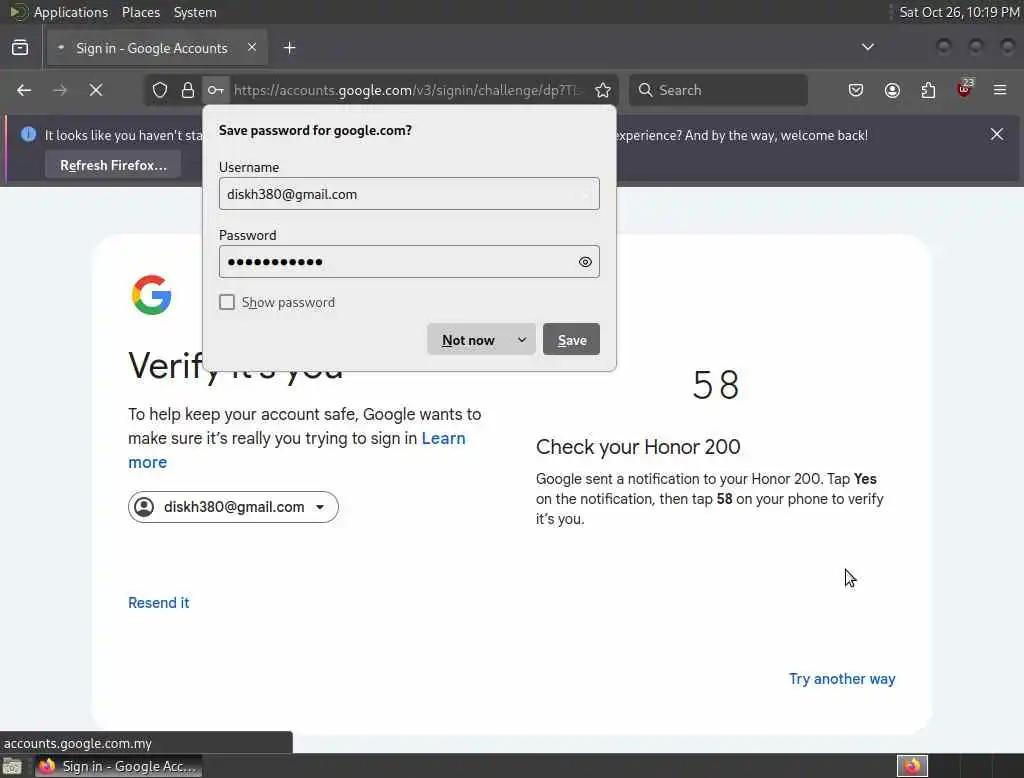
Task: Open the list all tabs chevron
Action: coord(867,47)
